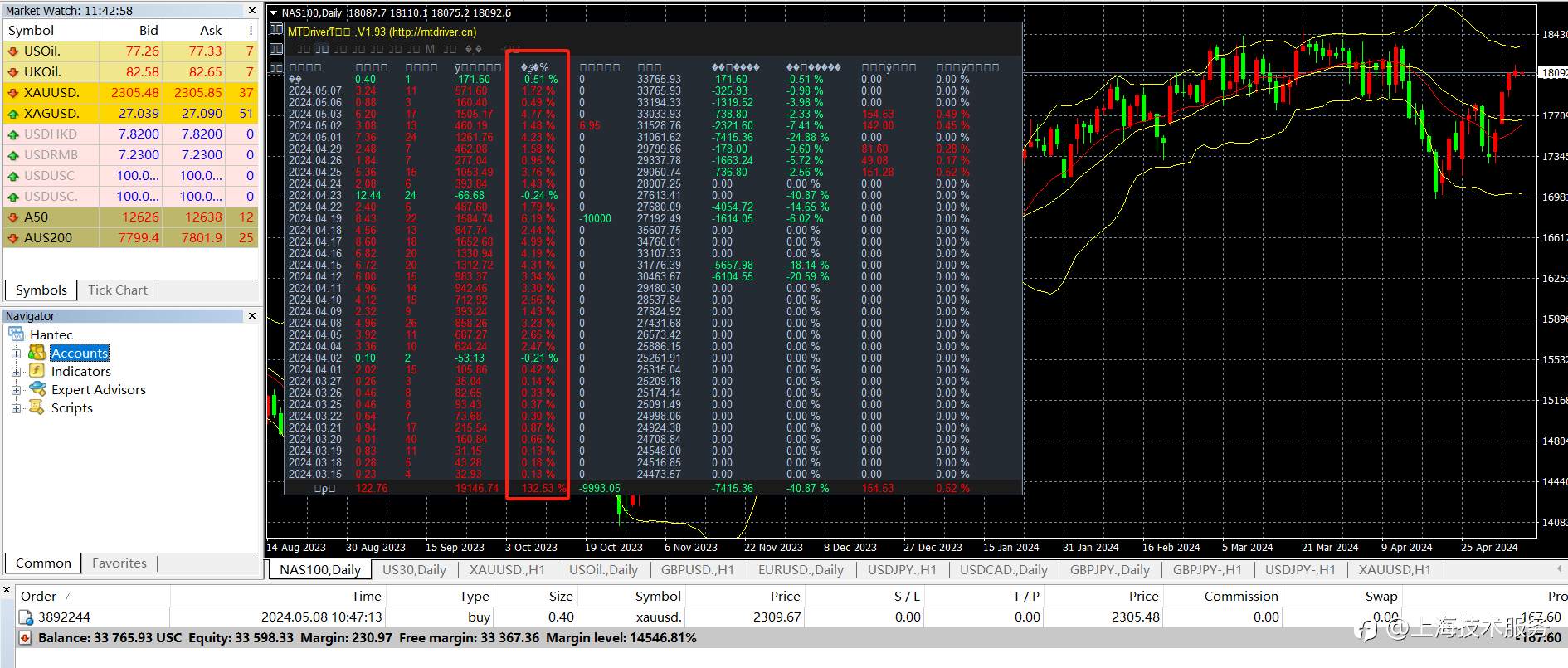Click the USOil. symbol arrow icon
The height and width of the screenshot is (668, 1568).
click(x=13, y=51)
